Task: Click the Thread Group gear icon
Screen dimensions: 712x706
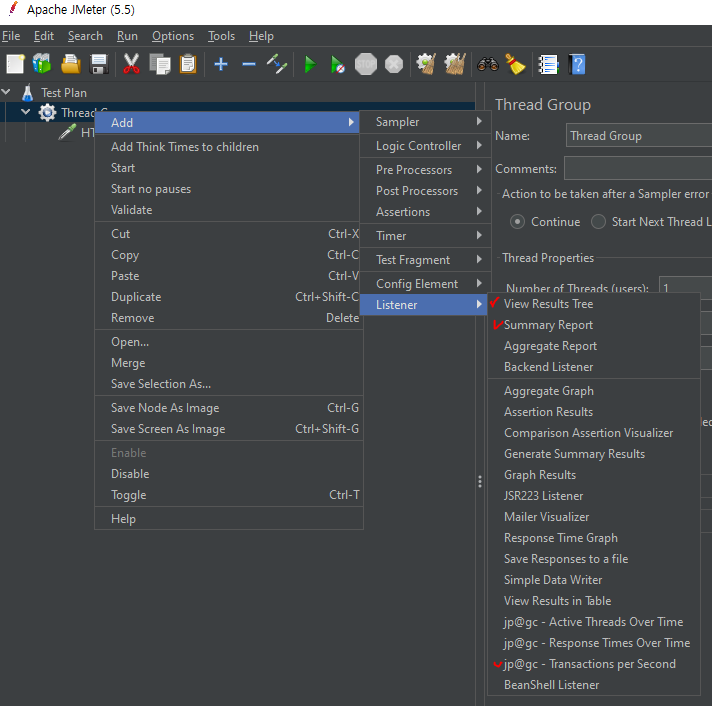Action: point(47,113)
